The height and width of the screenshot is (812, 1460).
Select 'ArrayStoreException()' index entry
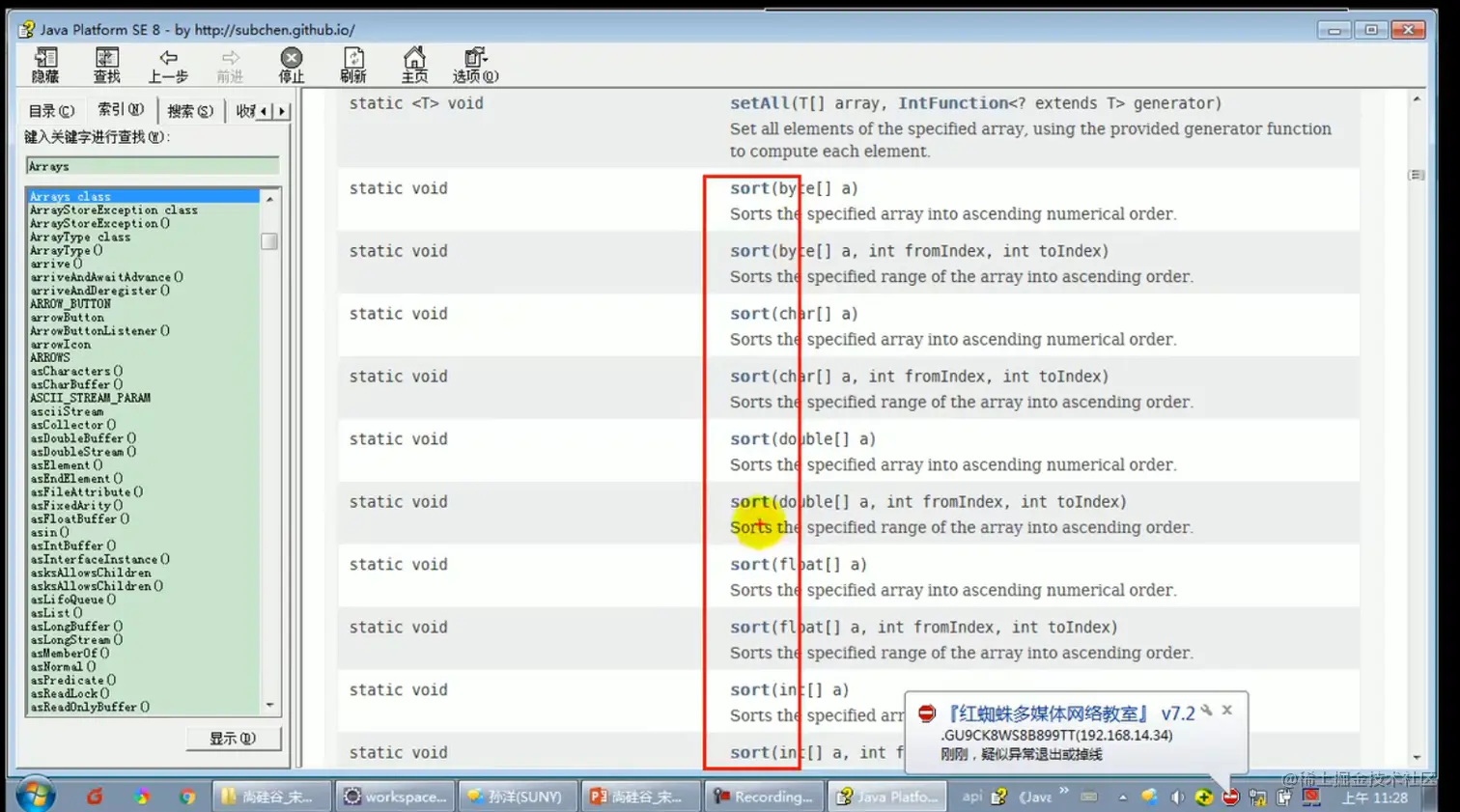point(99,223)
